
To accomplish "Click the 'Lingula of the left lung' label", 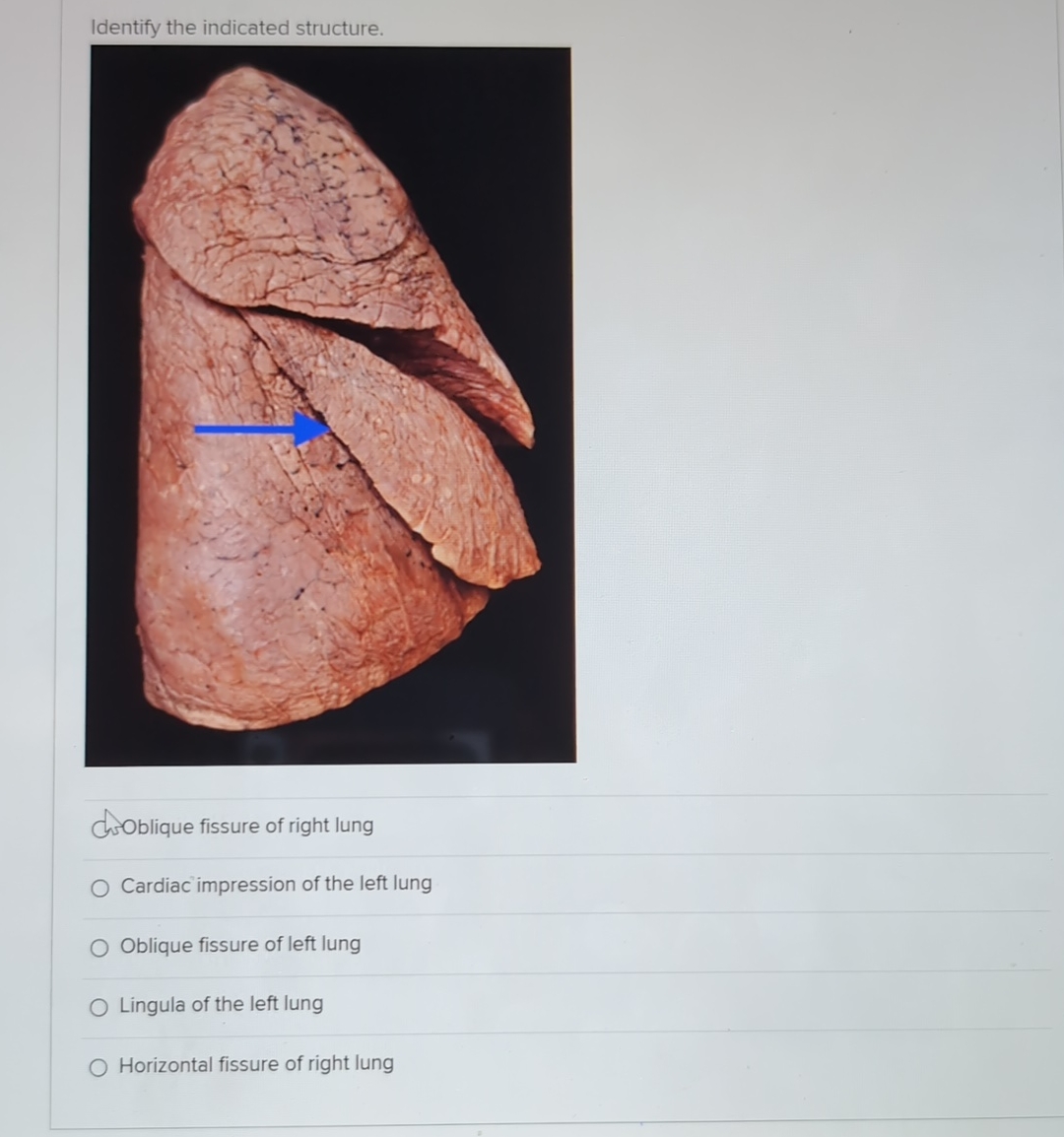I will (x=222, y=1004).
